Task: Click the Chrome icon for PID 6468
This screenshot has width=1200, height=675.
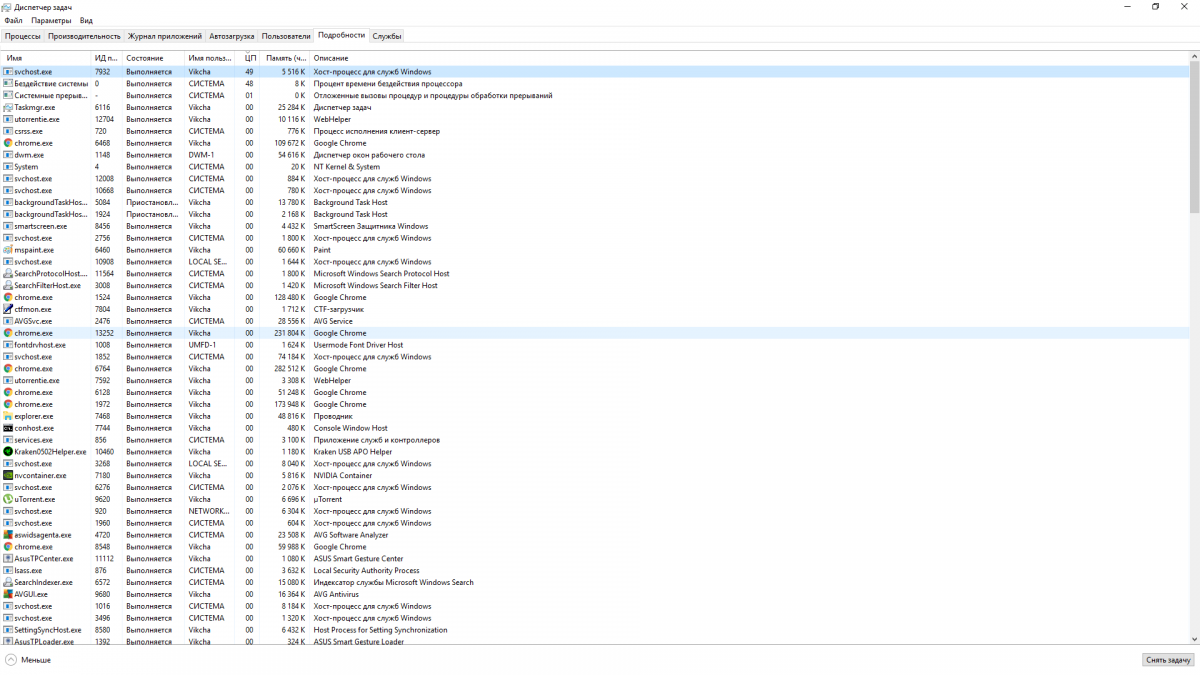Action: click(8, 143)
